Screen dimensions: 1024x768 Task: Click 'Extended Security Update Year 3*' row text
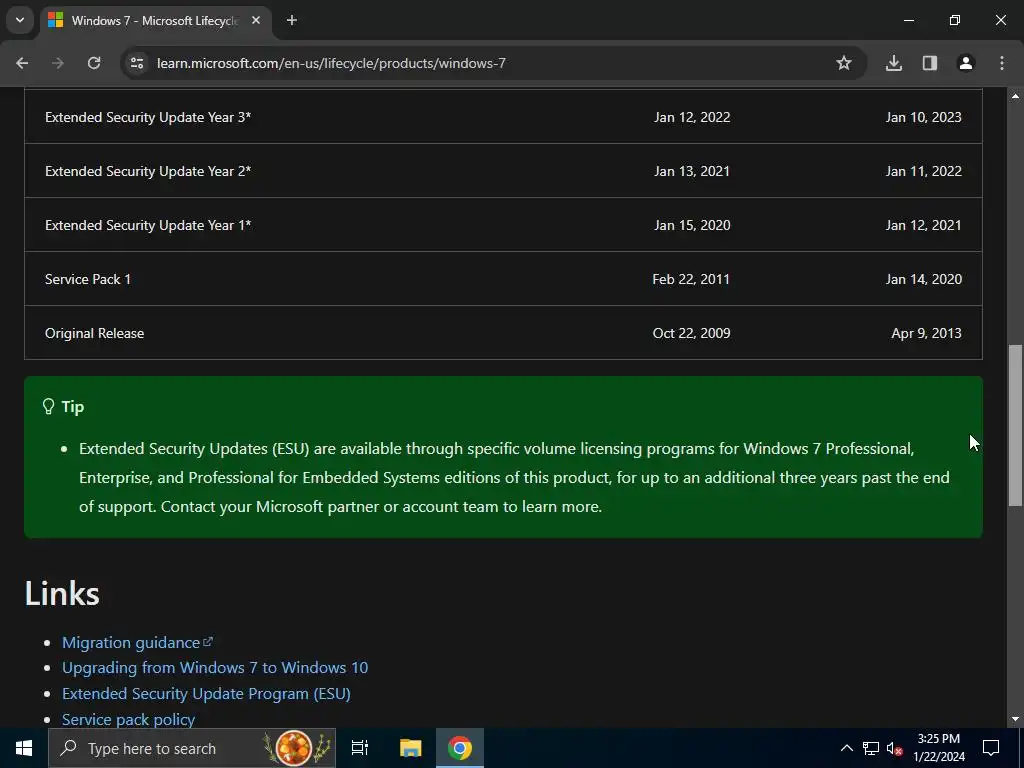[148, 118]
